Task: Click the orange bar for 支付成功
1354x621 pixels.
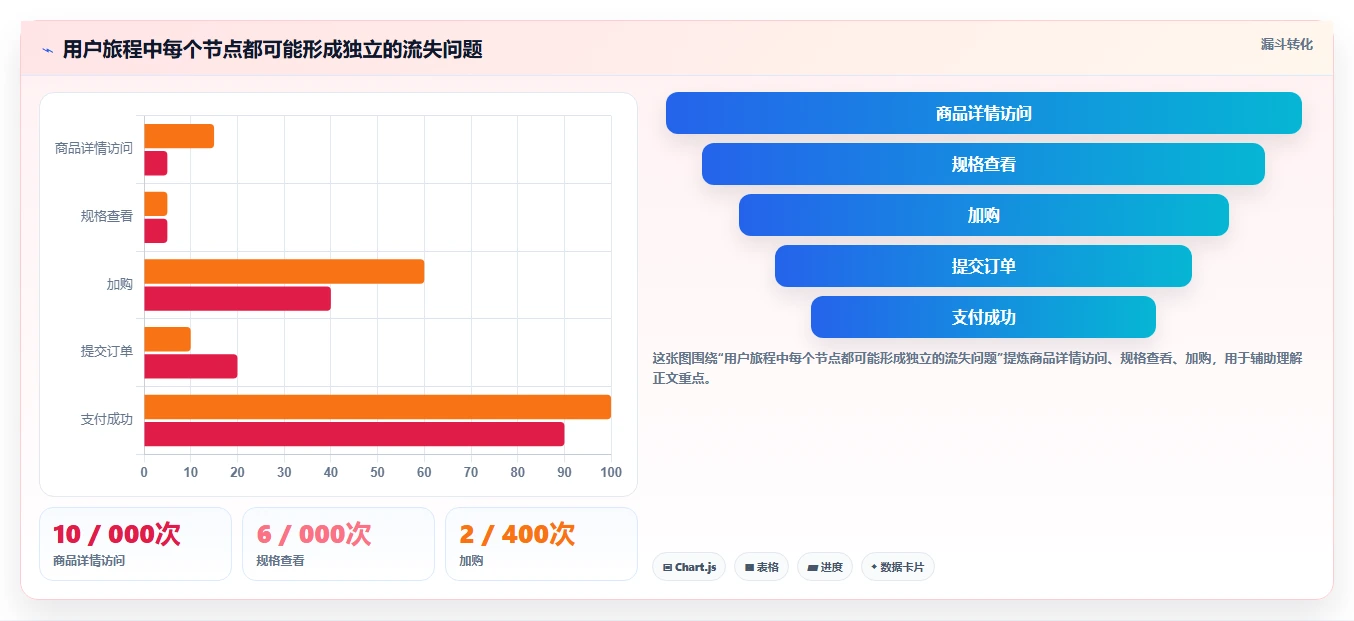Action: point(378,407)
